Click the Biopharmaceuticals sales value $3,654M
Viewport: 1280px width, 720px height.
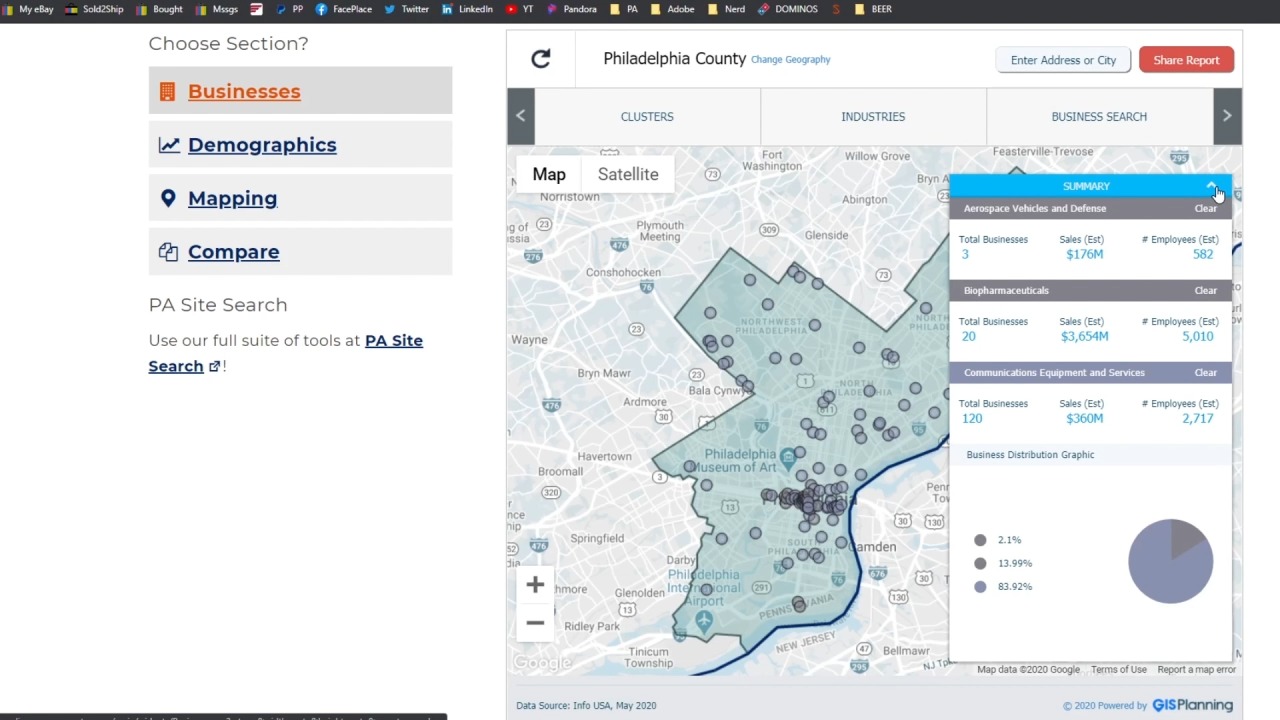point(1084,336)
